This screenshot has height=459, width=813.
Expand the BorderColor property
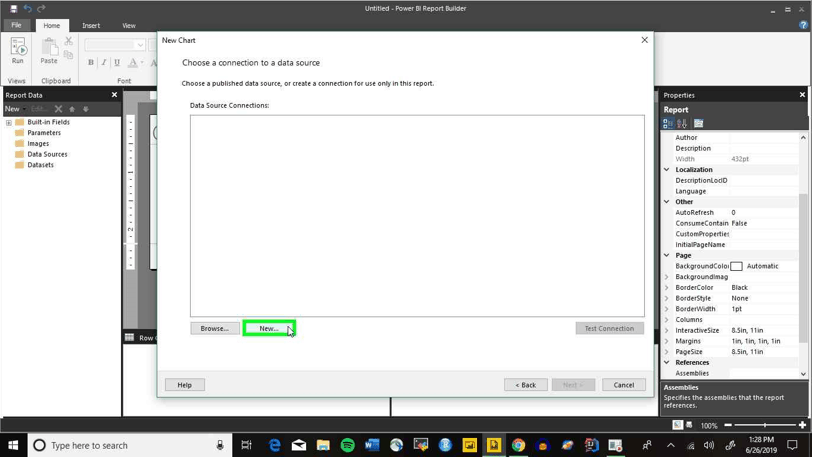667,287
